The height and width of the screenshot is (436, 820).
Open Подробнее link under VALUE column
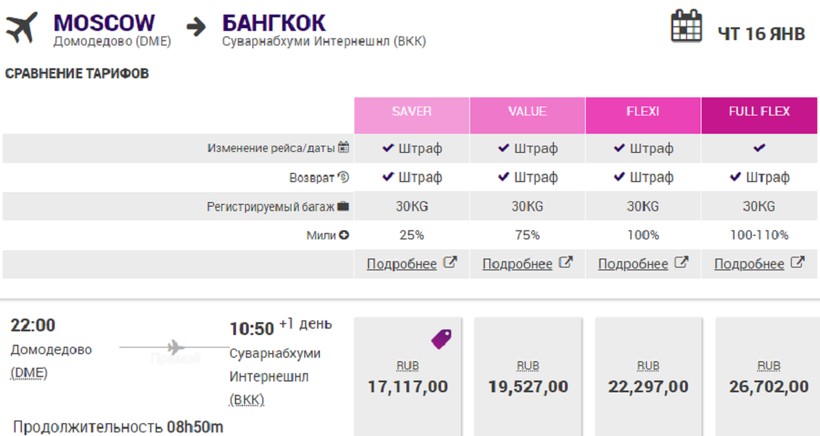[517, 264]
